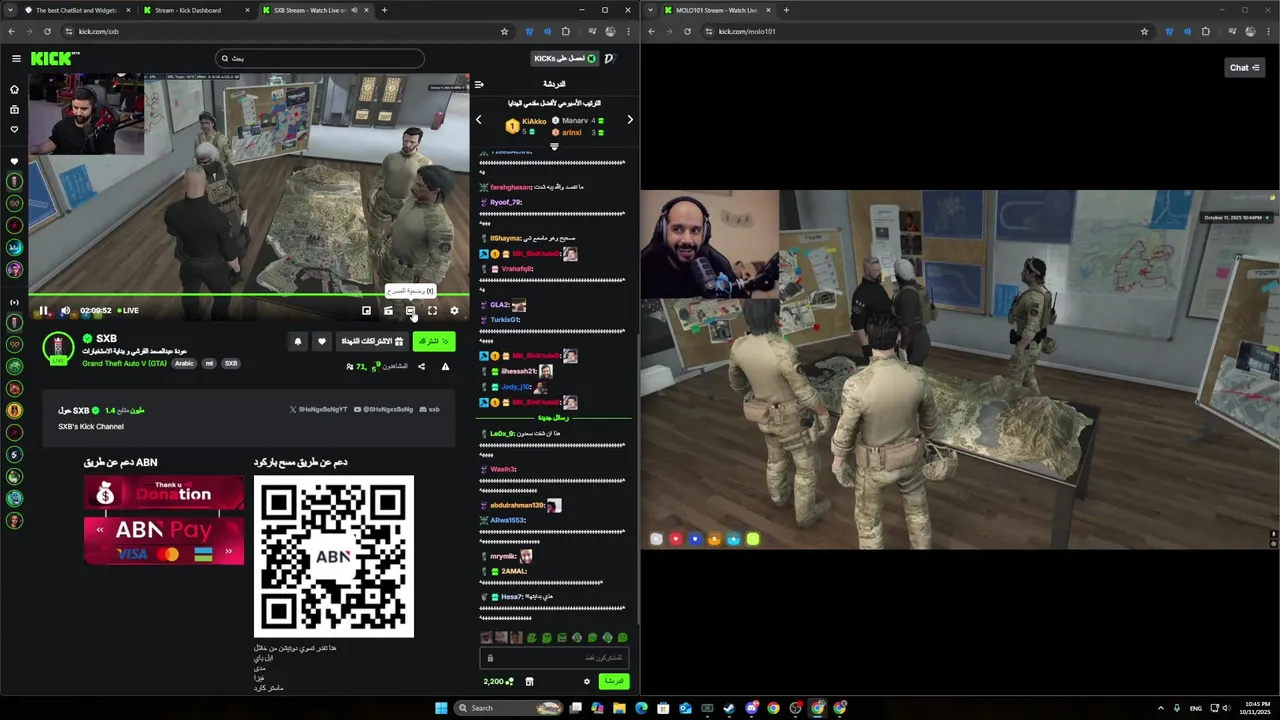Select MOLO101 Stream browser tab

716,10
